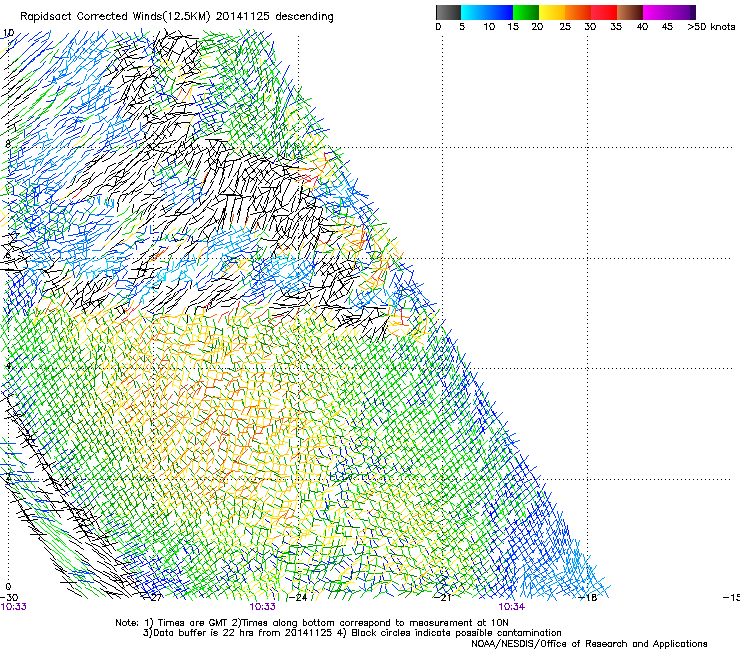Click the gray 0-5 knots legend segment
Viewport: 740px width, 650px height.
coord(448,12)
